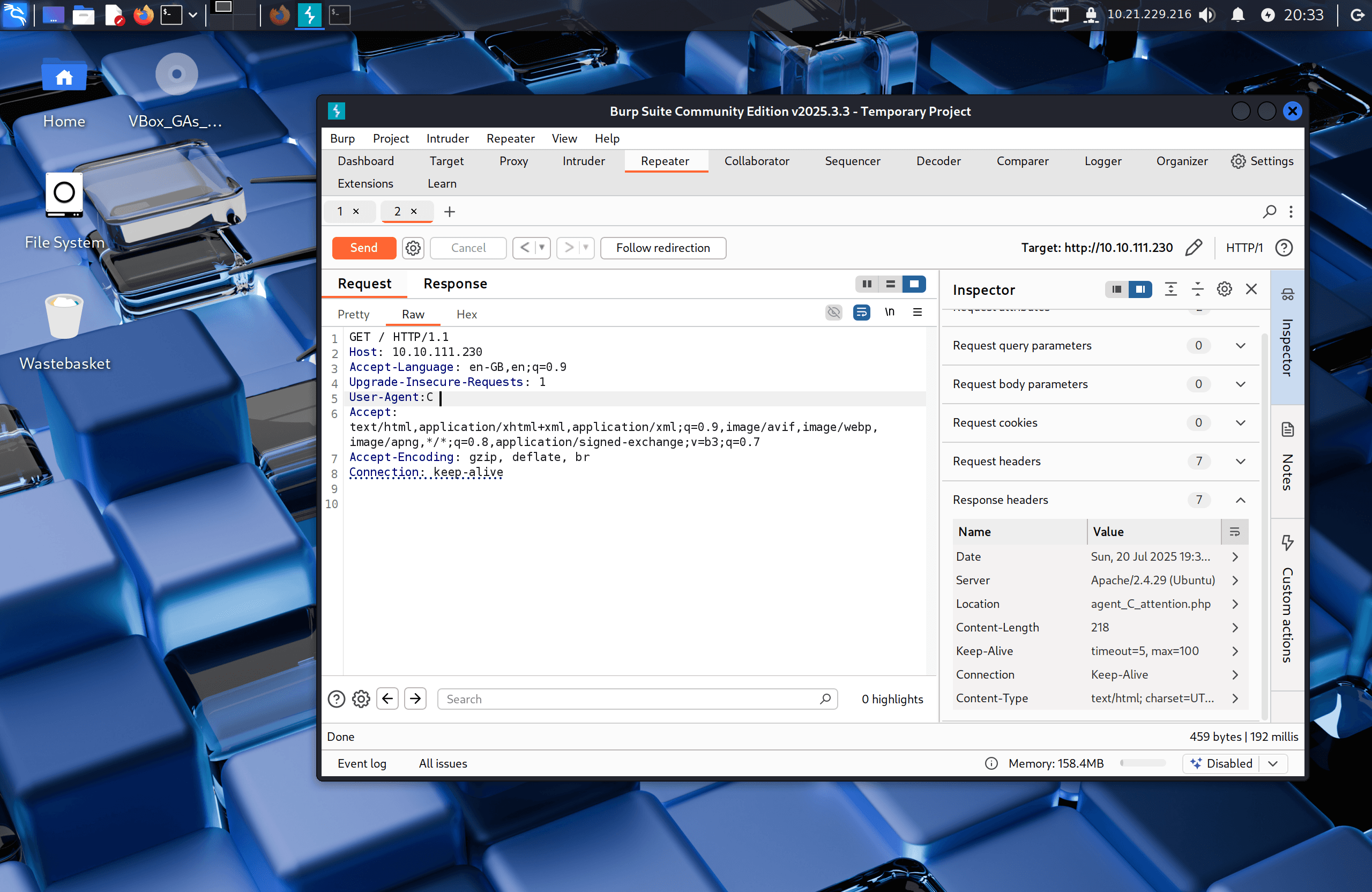Image resolution: width=1372 pixels, height=892 pixels.
Task: Open the memory info icon
Action: [991, 763]
